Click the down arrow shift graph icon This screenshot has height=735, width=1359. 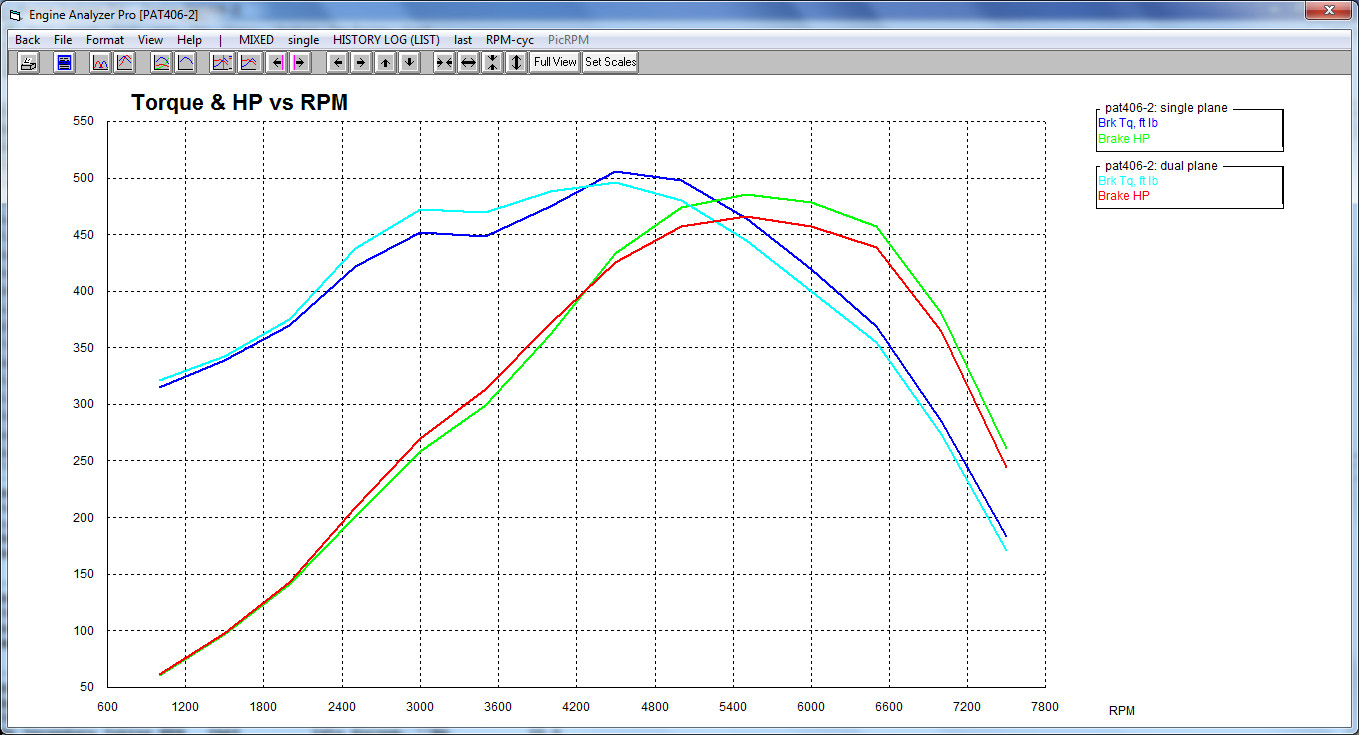tap(409, 62)
